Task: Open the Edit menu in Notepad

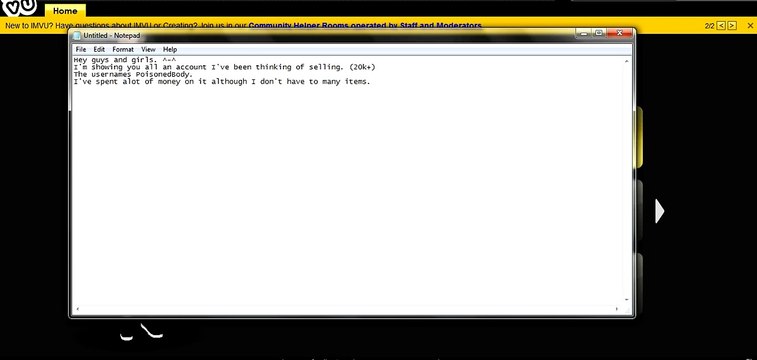Action: pos(99,49)
